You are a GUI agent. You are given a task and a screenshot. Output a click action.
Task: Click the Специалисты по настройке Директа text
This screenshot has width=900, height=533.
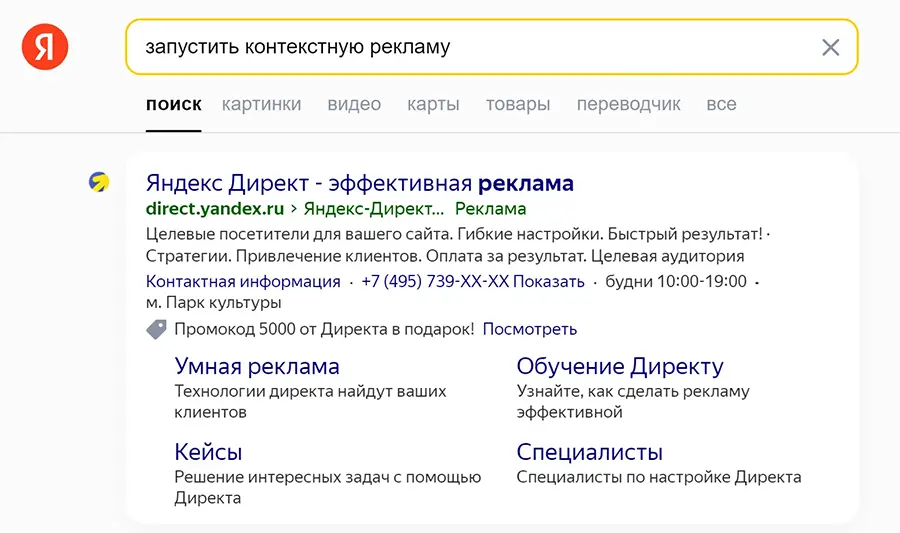659,477
